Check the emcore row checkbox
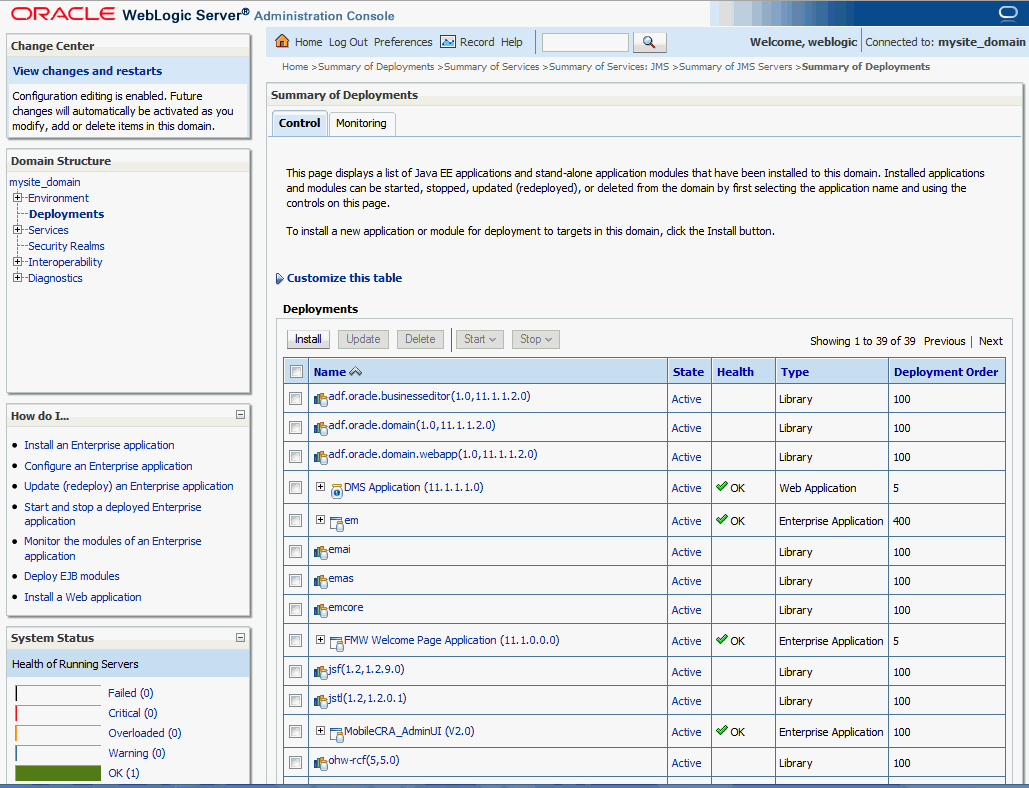The width and height of the screenshot is (1029, 788). tap(295, 609)
